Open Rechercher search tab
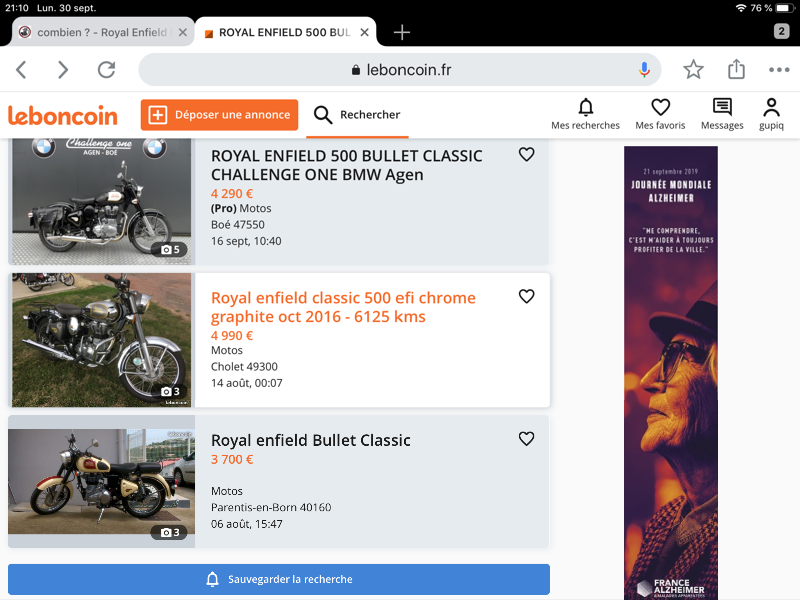The image size is (800, 600). 357,115
